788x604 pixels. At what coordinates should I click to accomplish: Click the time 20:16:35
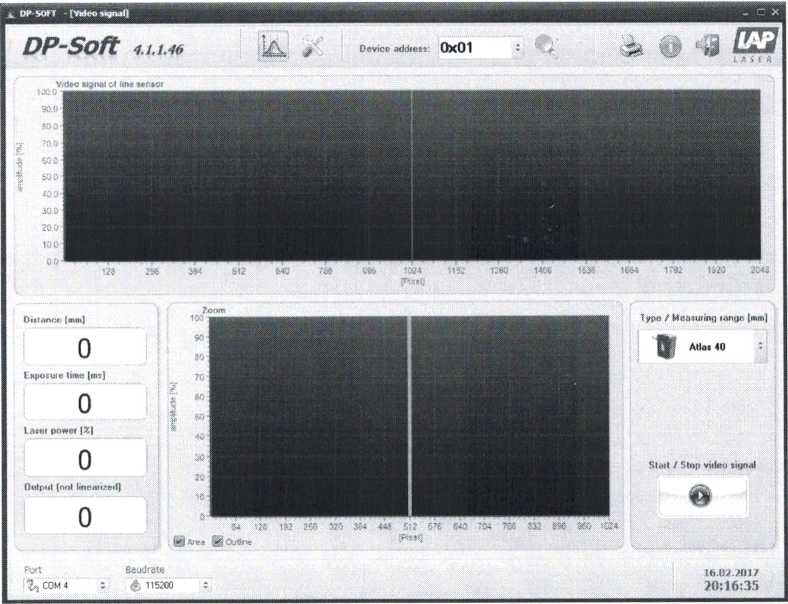pyautogui.click(x=731, y=586)
